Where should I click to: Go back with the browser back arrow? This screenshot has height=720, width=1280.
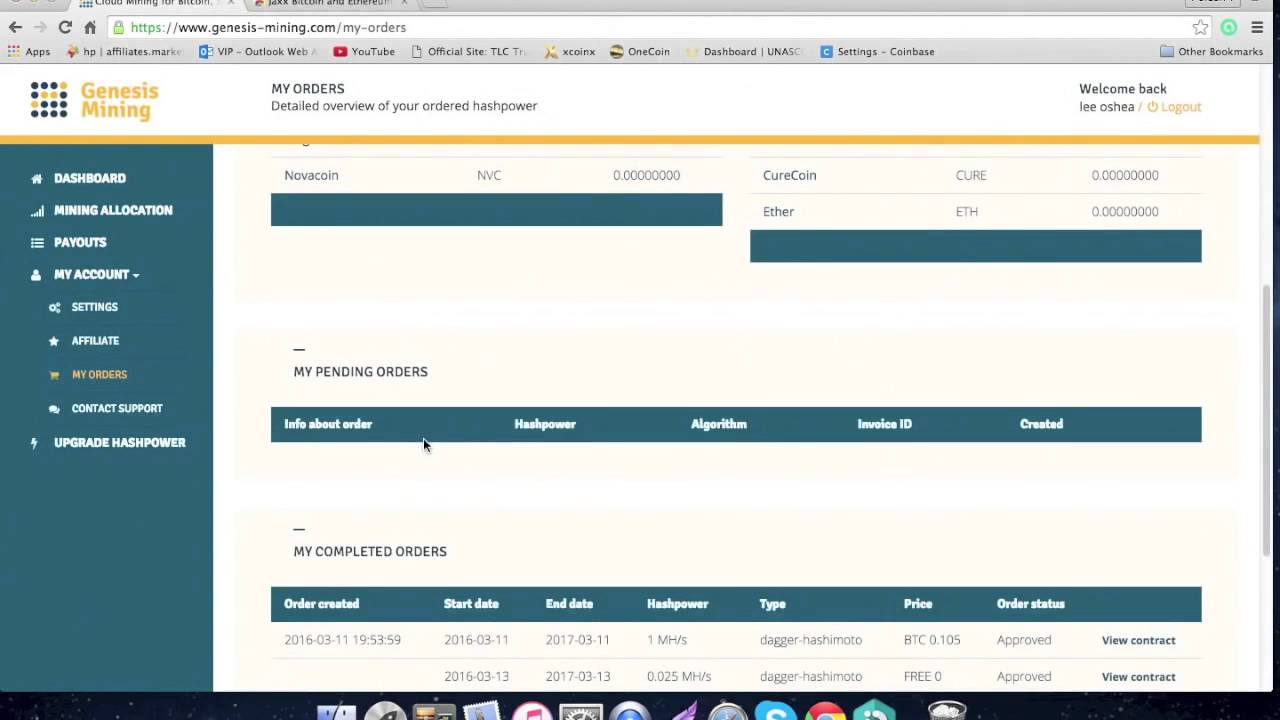click(x=15, y=27)
